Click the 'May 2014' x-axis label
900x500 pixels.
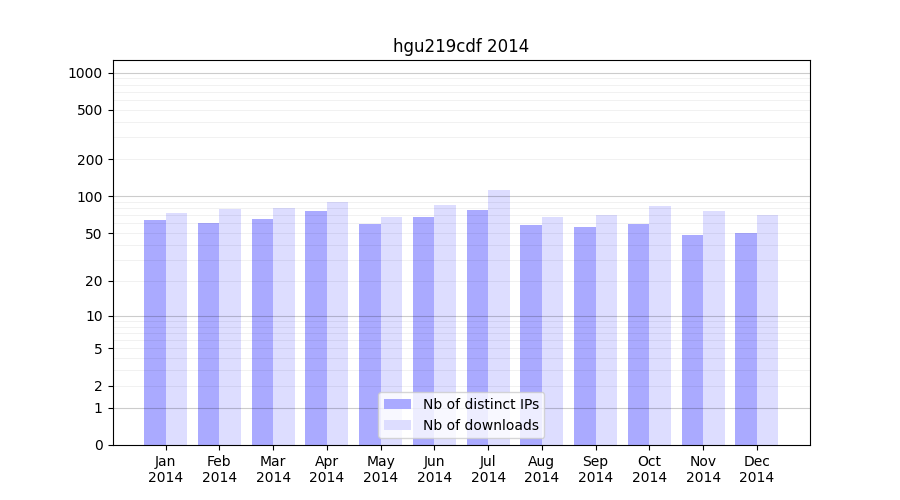click(x=381, y=469)
